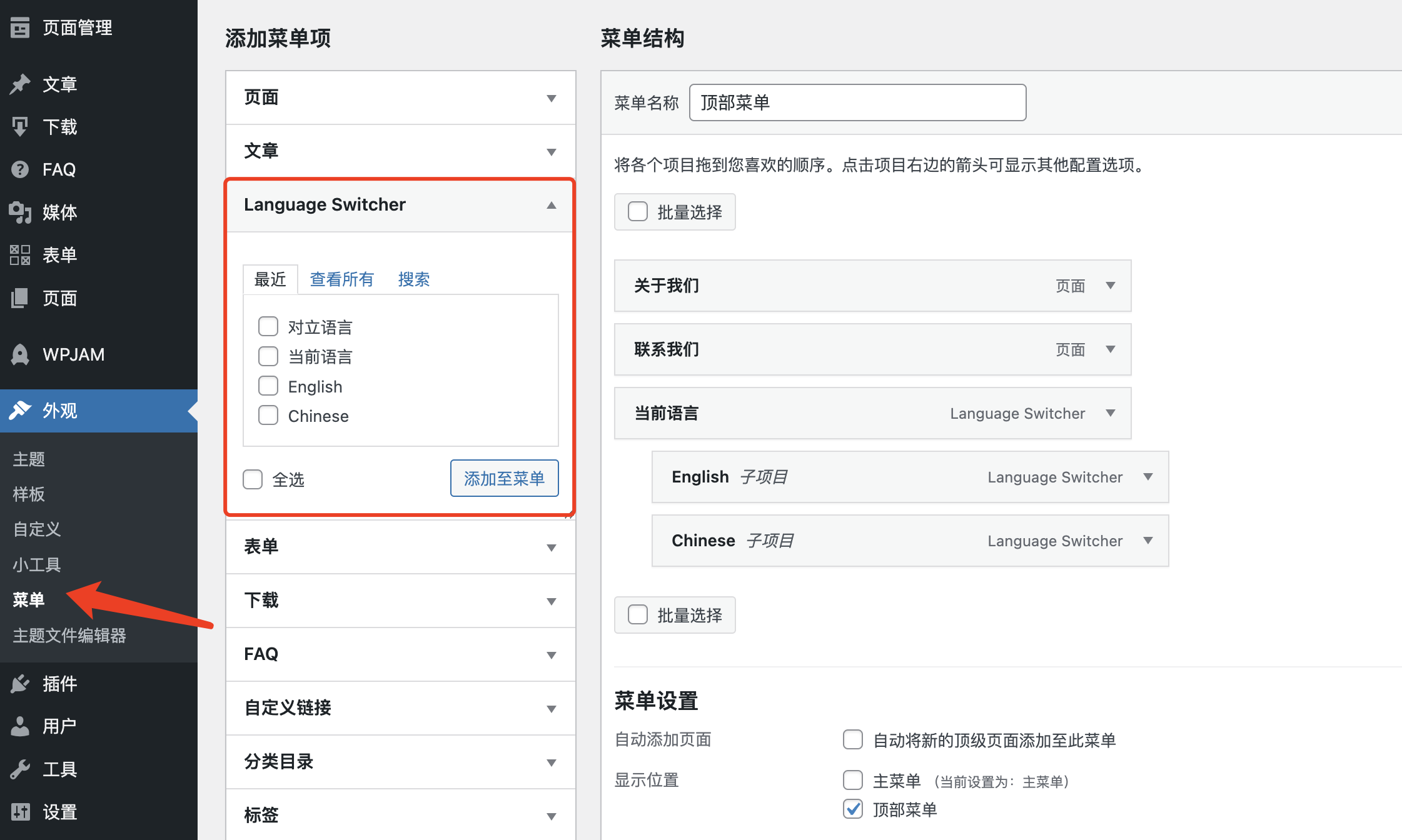
Task: Open the 小工具 submenu item
Action: (x=37, y=564)
